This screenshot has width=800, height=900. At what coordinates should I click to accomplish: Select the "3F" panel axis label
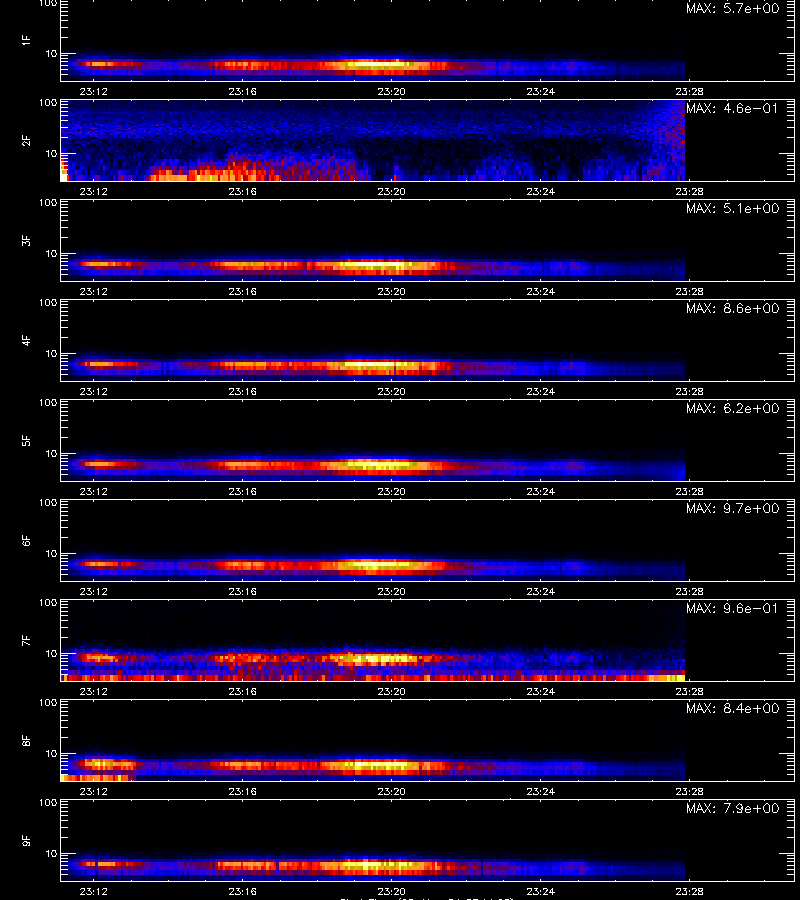(26, 240)
